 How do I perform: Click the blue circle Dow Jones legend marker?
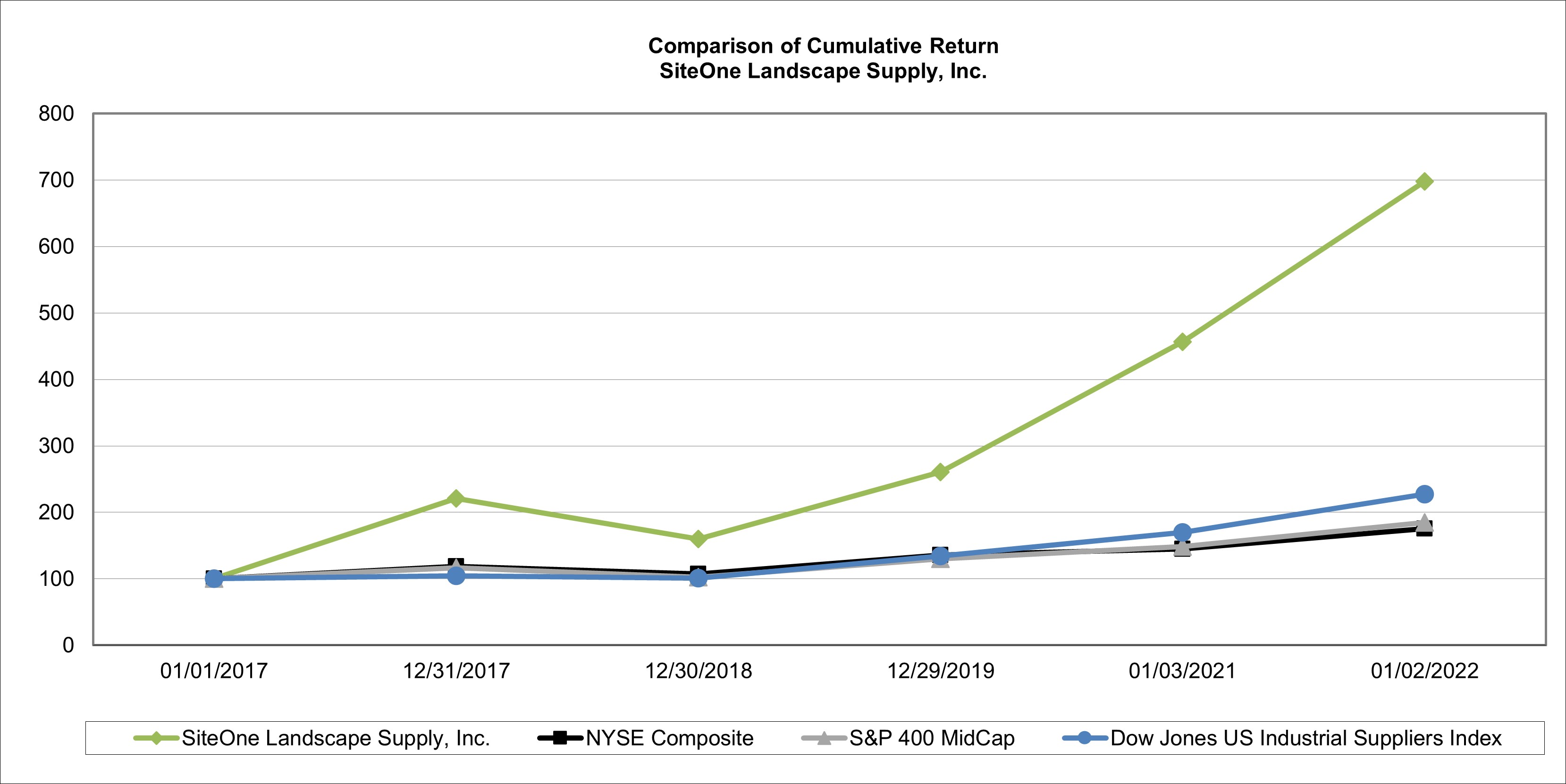pyautogui.click(x=1085, y=738)
